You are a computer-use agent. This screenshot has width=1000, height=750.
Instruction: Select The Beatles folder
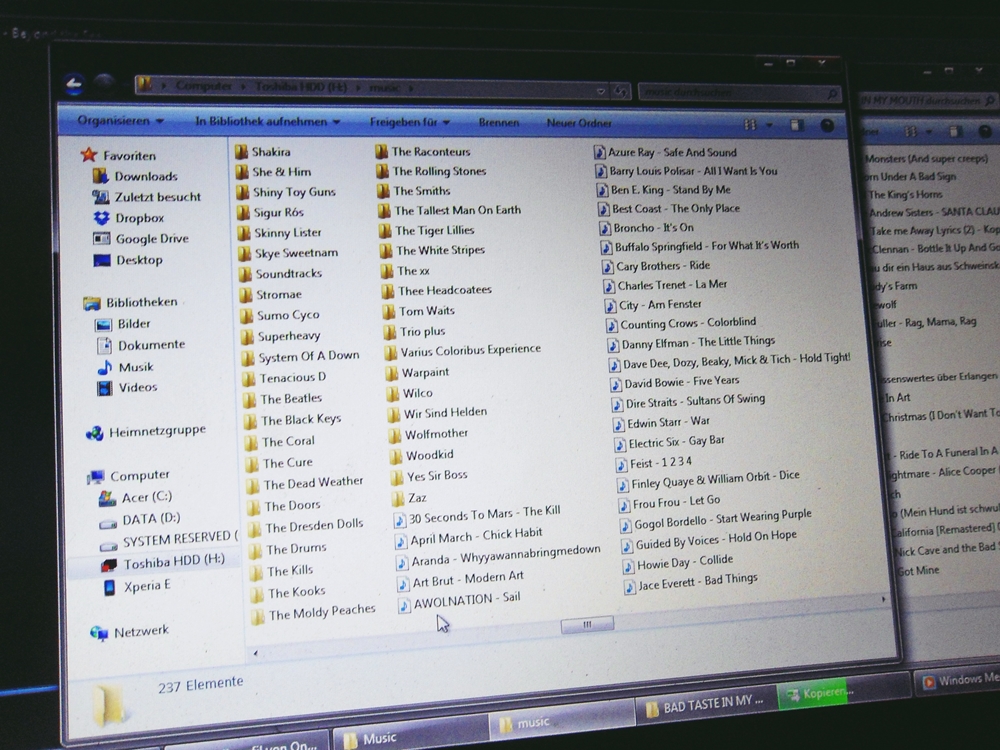tap(283, 399)
